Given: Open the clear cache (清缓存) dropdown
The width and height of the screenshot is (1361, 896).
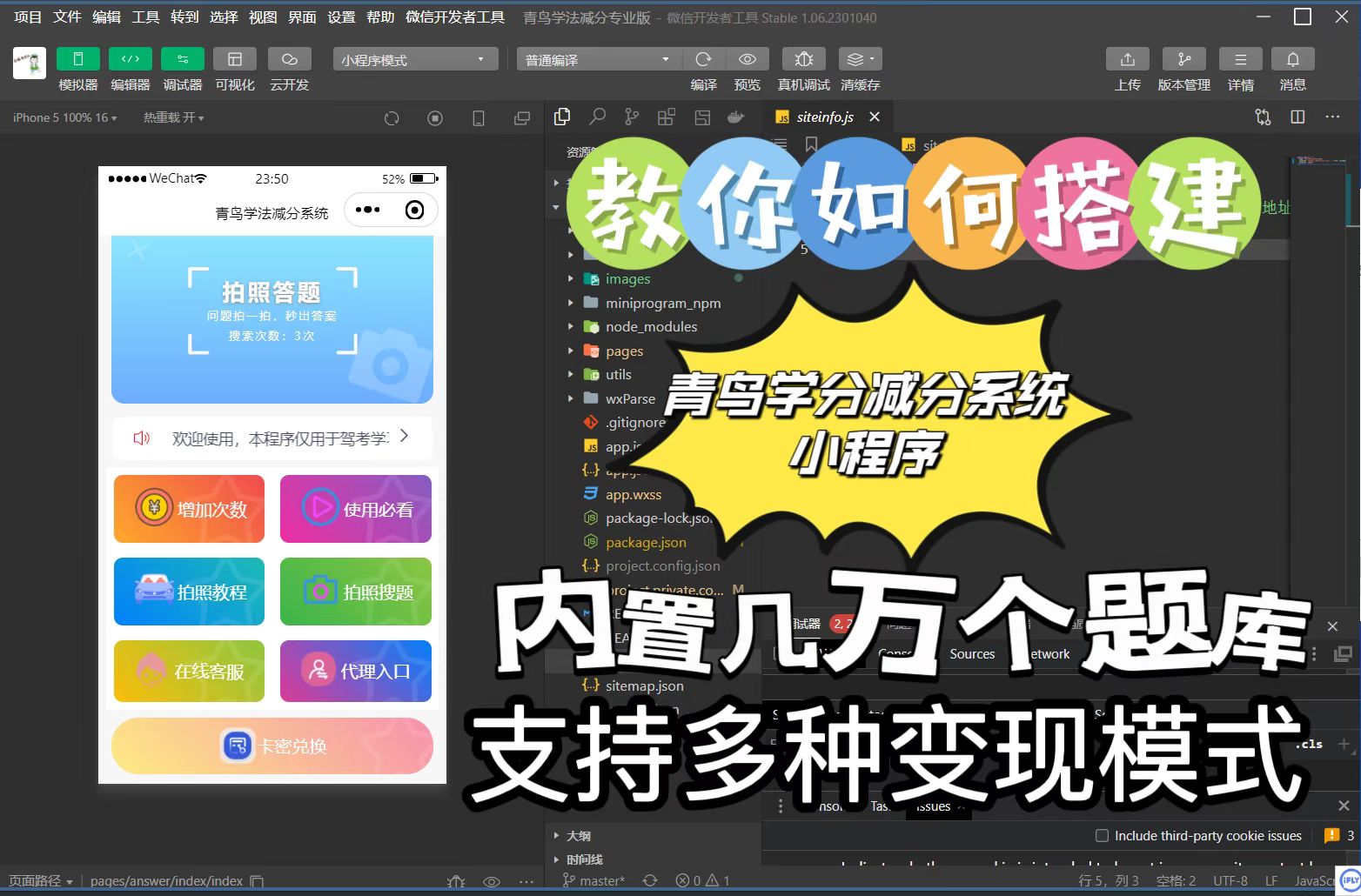Looking at the screenshot, I should click(860, 59).
